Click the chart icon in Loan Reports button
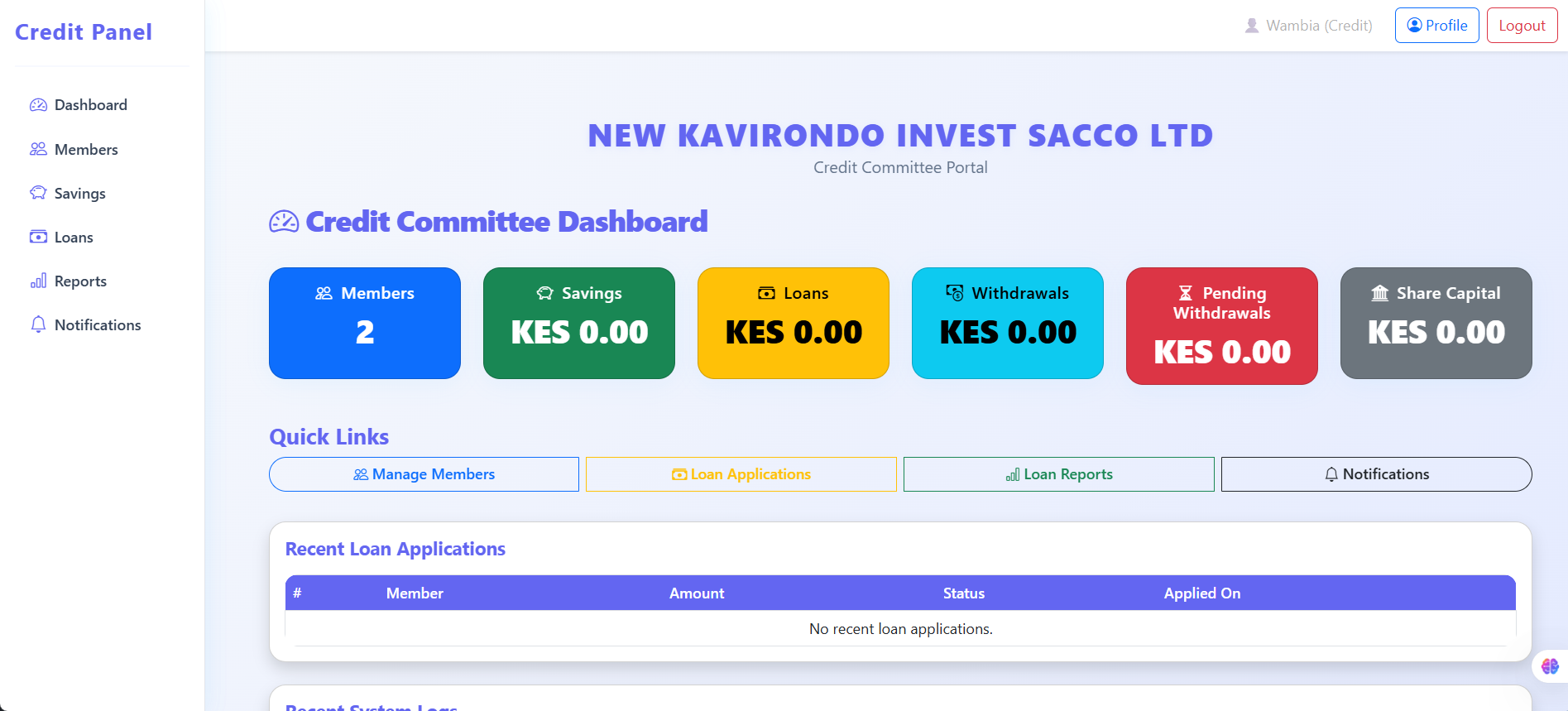 point(1013,474)
